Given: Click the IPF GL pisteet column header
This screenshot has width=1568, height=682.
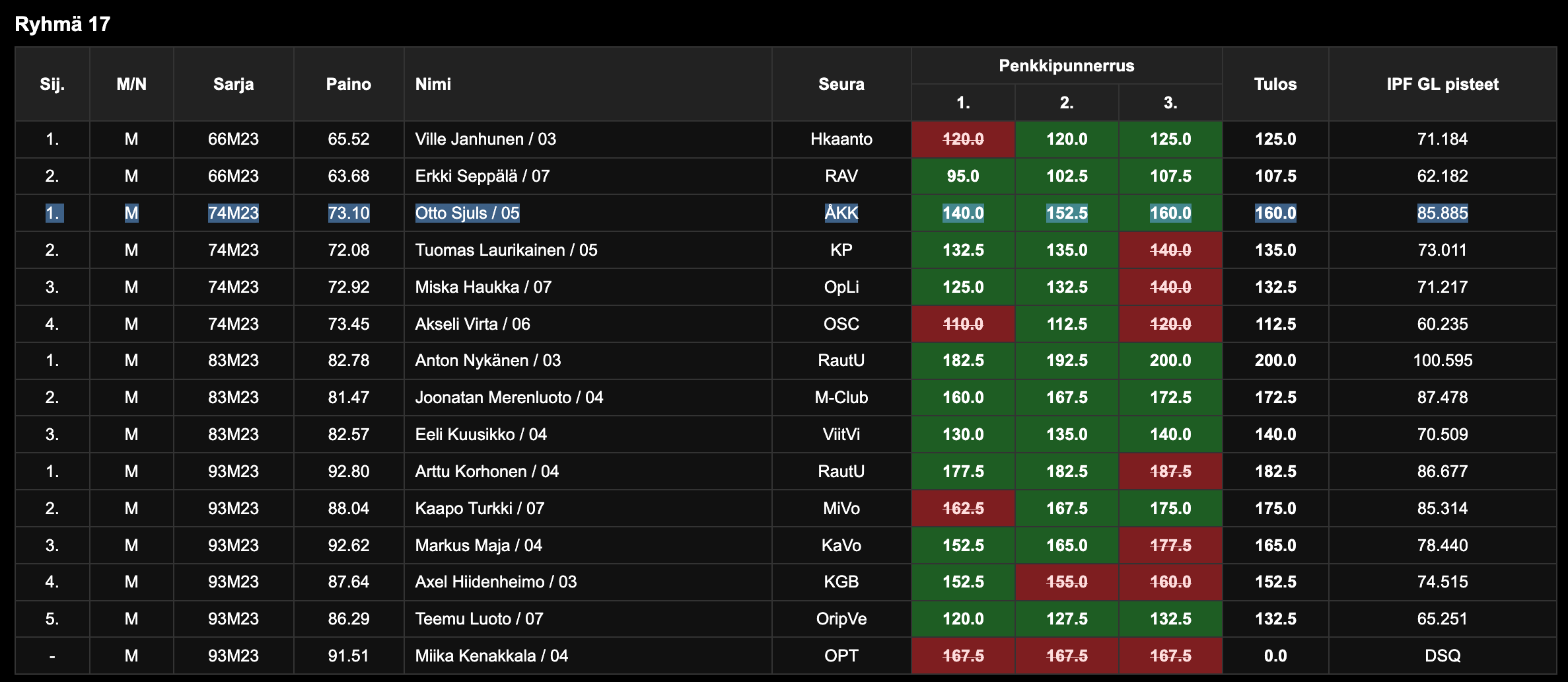Looking at the screenshot, I should (x=1442, y=84).
